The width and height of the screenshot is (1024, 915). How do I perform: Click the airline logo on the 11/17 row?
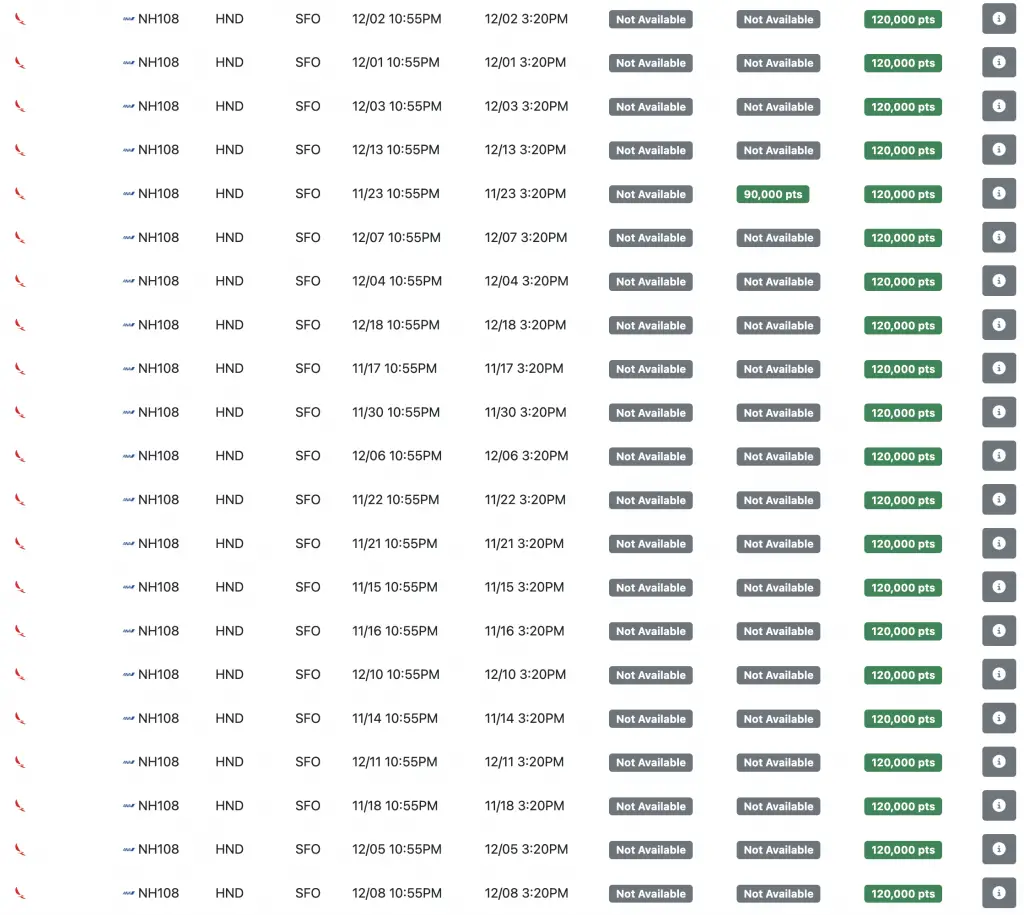(x=20, y=368)
